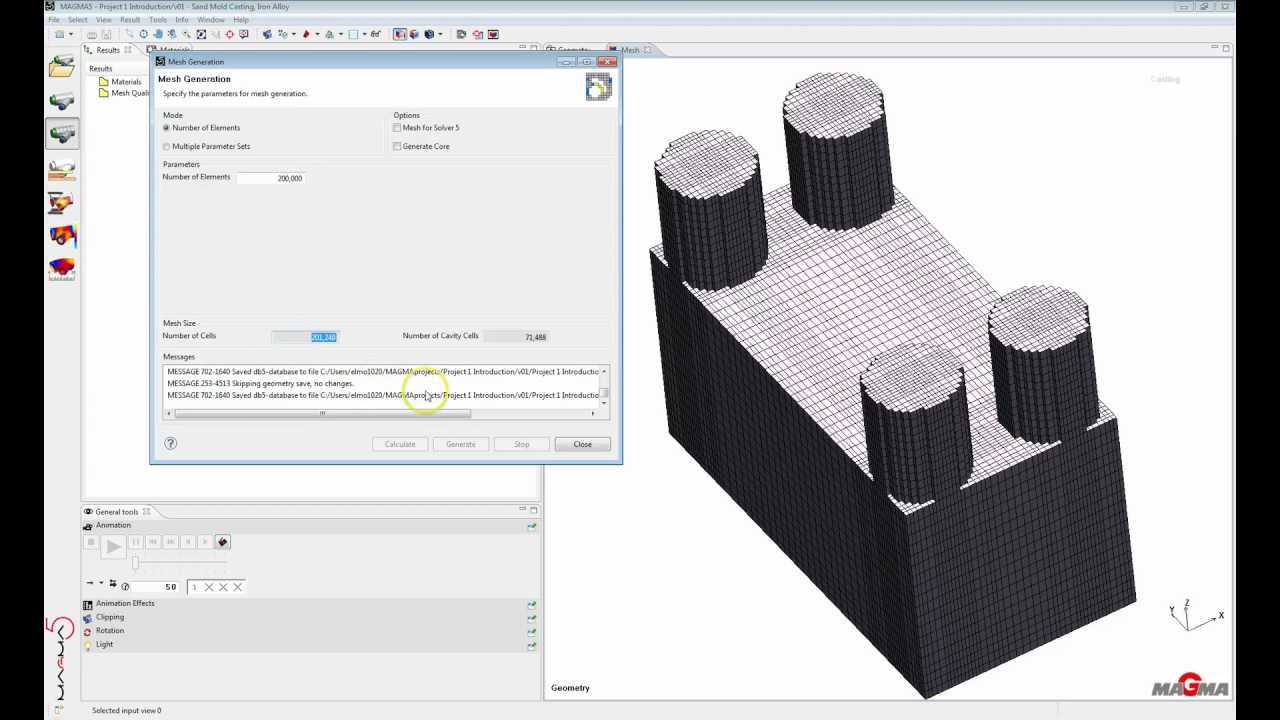Click the Materials folder icon in Results tree

pos(104,82)
